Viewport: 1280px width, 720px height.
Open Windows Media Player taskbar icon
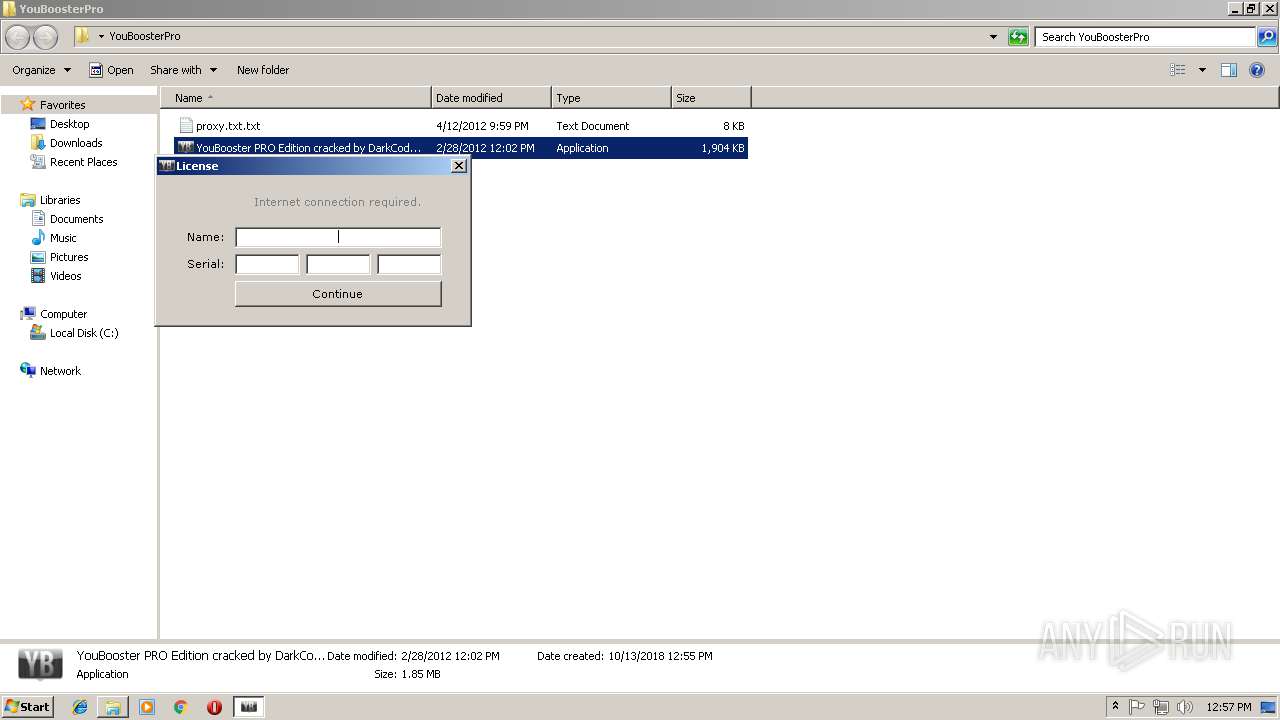[x=147, y=707]
